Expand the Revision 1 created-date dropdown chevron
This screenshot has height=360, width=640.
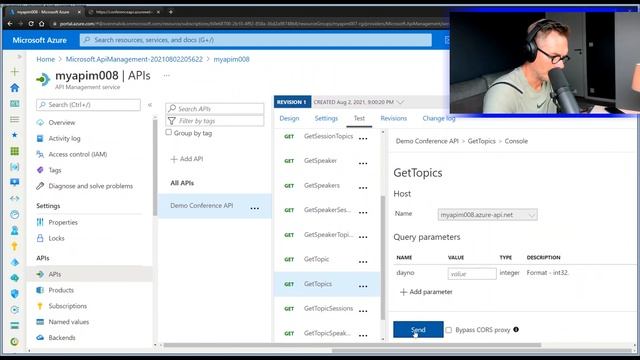[x=400, y=102]
